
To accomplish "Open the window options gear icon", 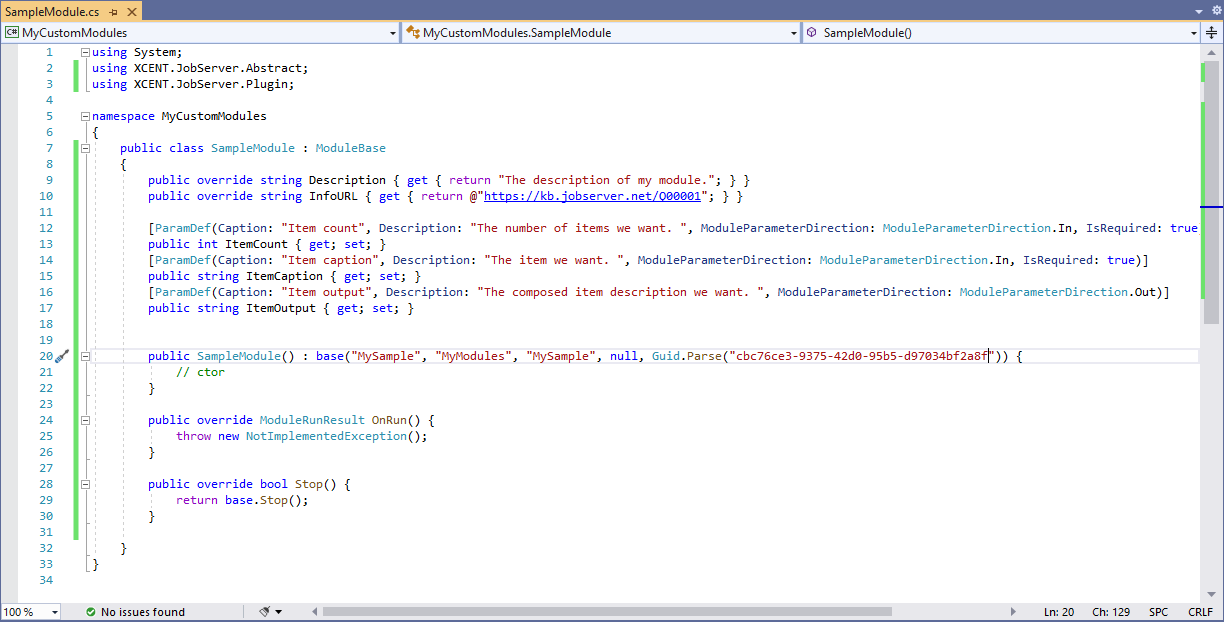I will click(x=1215, y=10).
